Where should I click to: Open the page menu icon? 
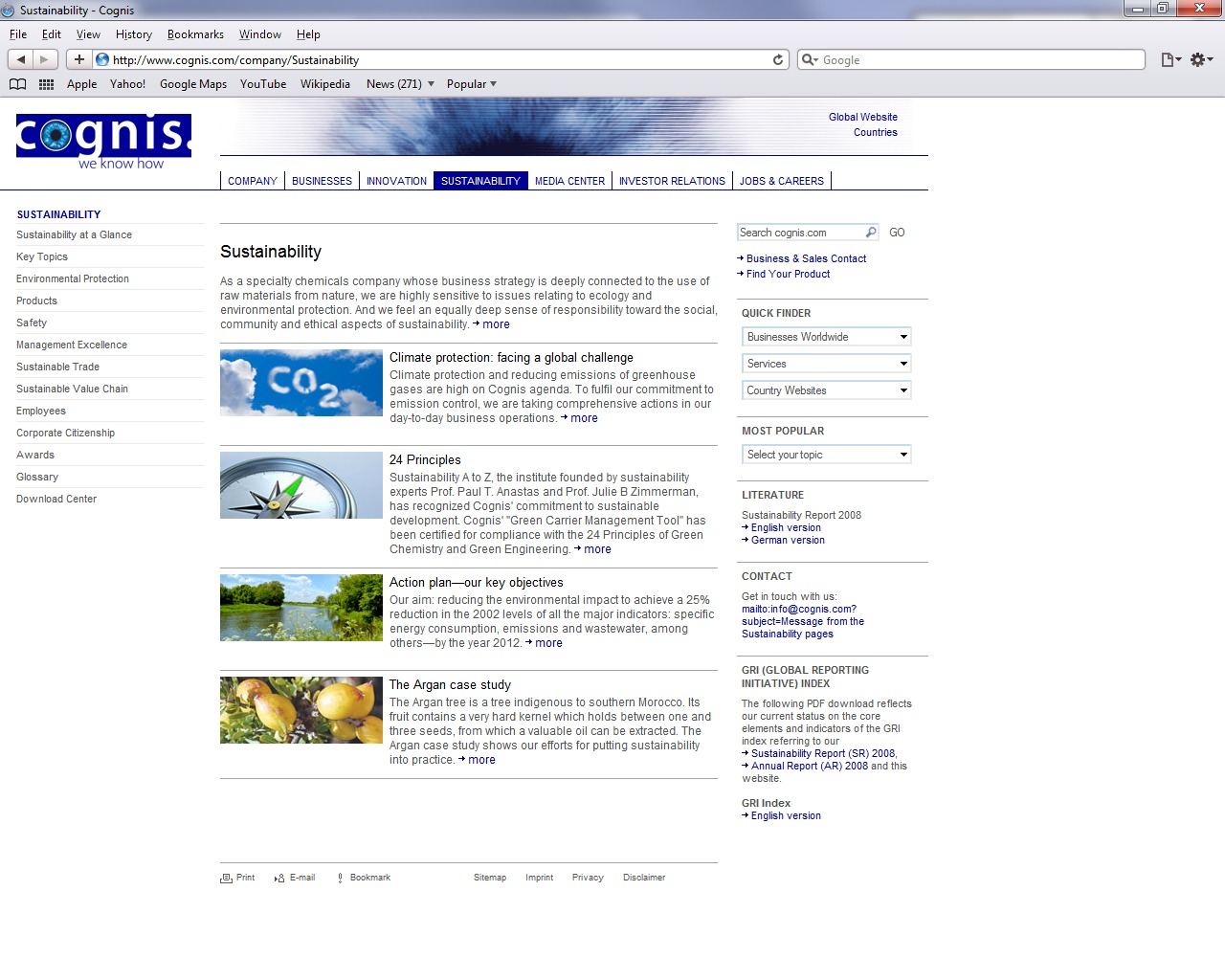coord(1169,59)
